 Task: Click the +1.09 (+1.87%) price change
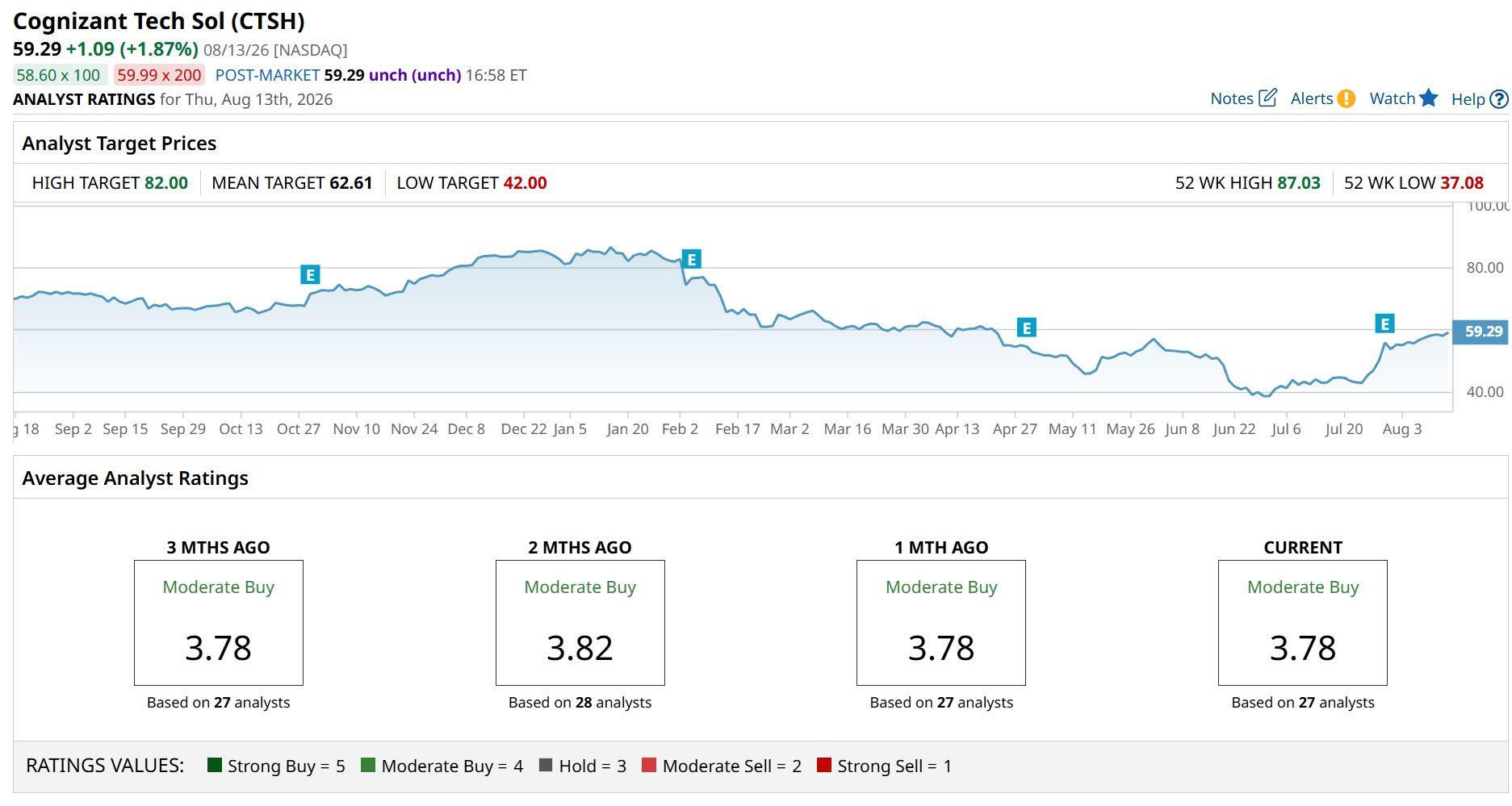(132, 49)
